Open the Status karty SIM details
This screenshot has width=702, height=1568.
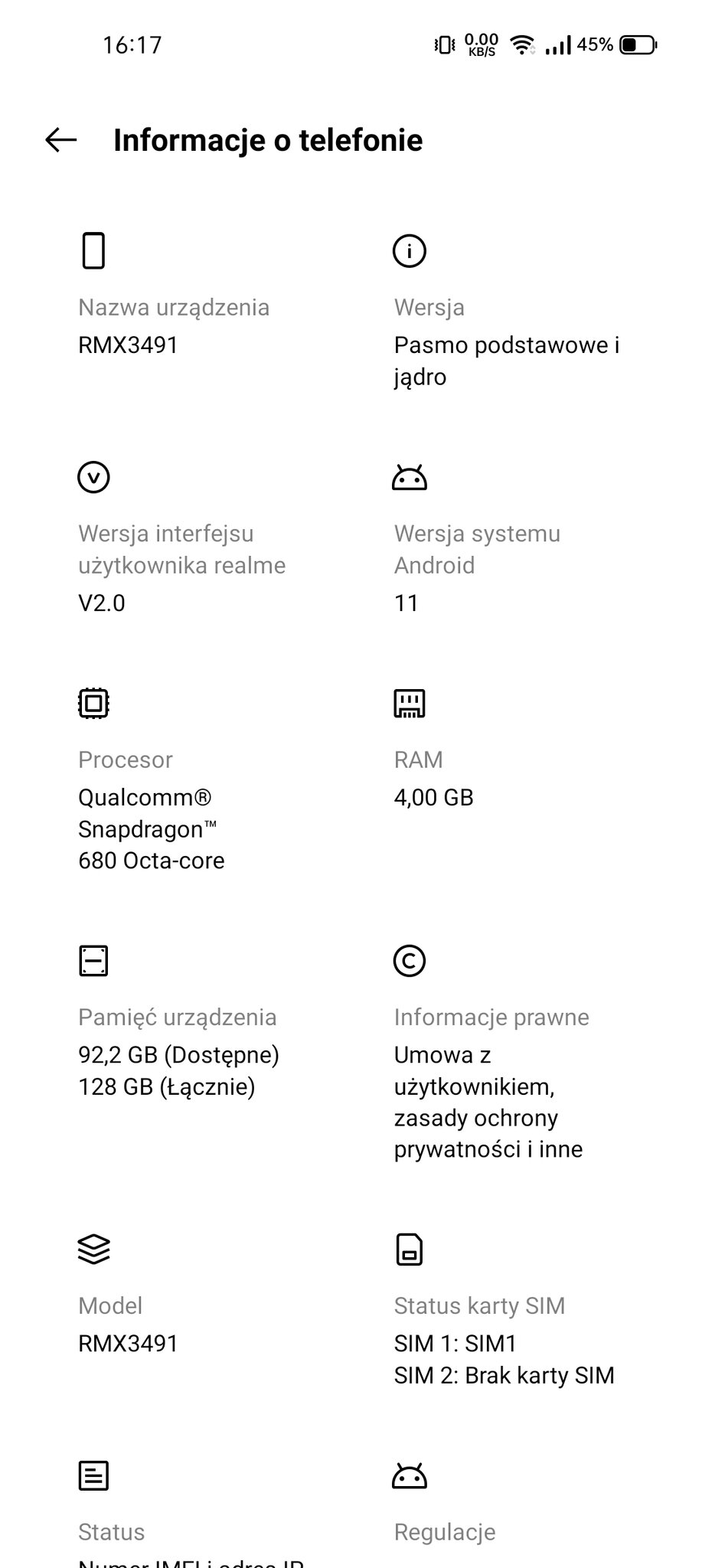click(x=504, y=1340)
